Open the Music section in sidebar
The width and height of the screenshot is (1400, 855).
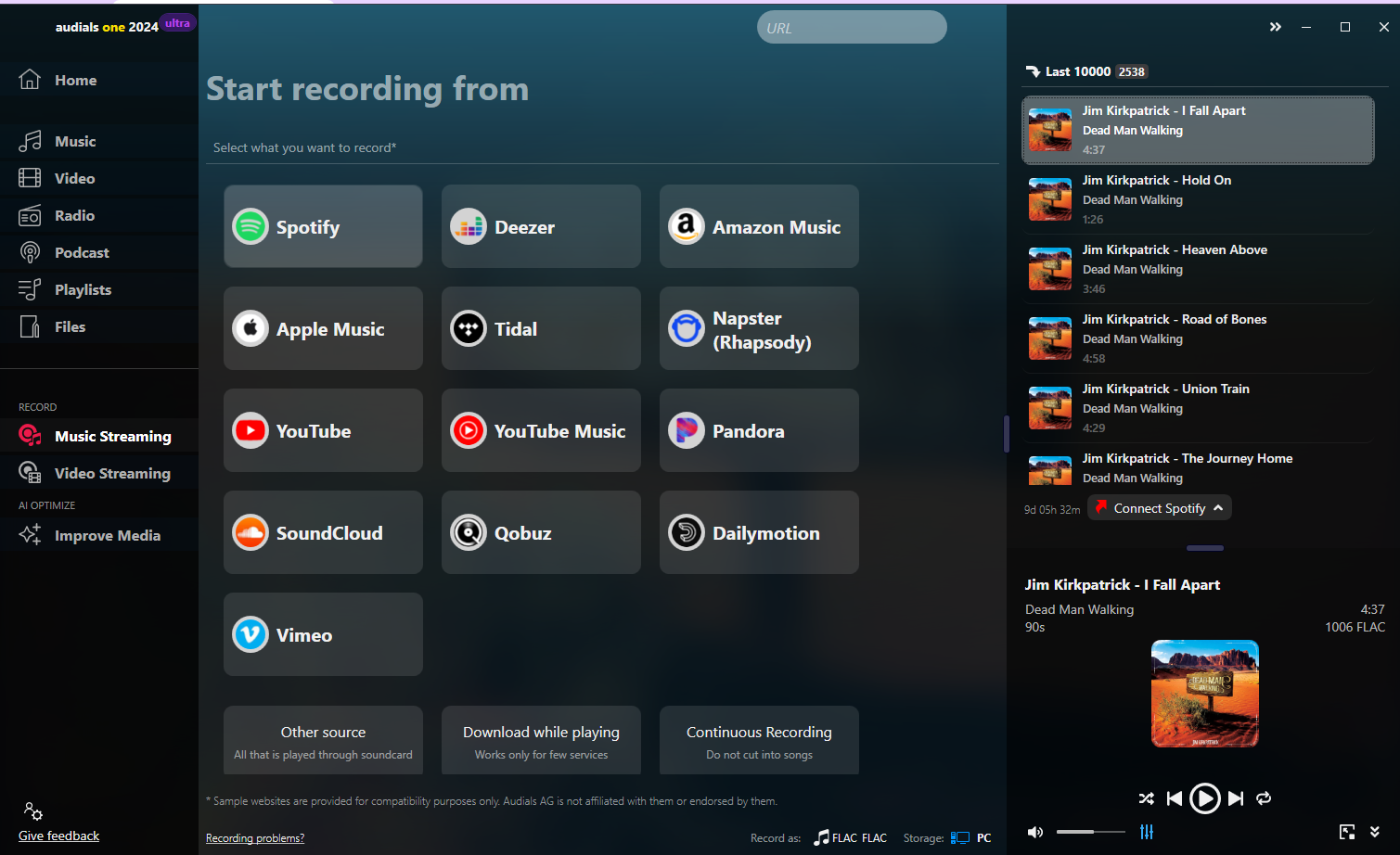(98, 141)
